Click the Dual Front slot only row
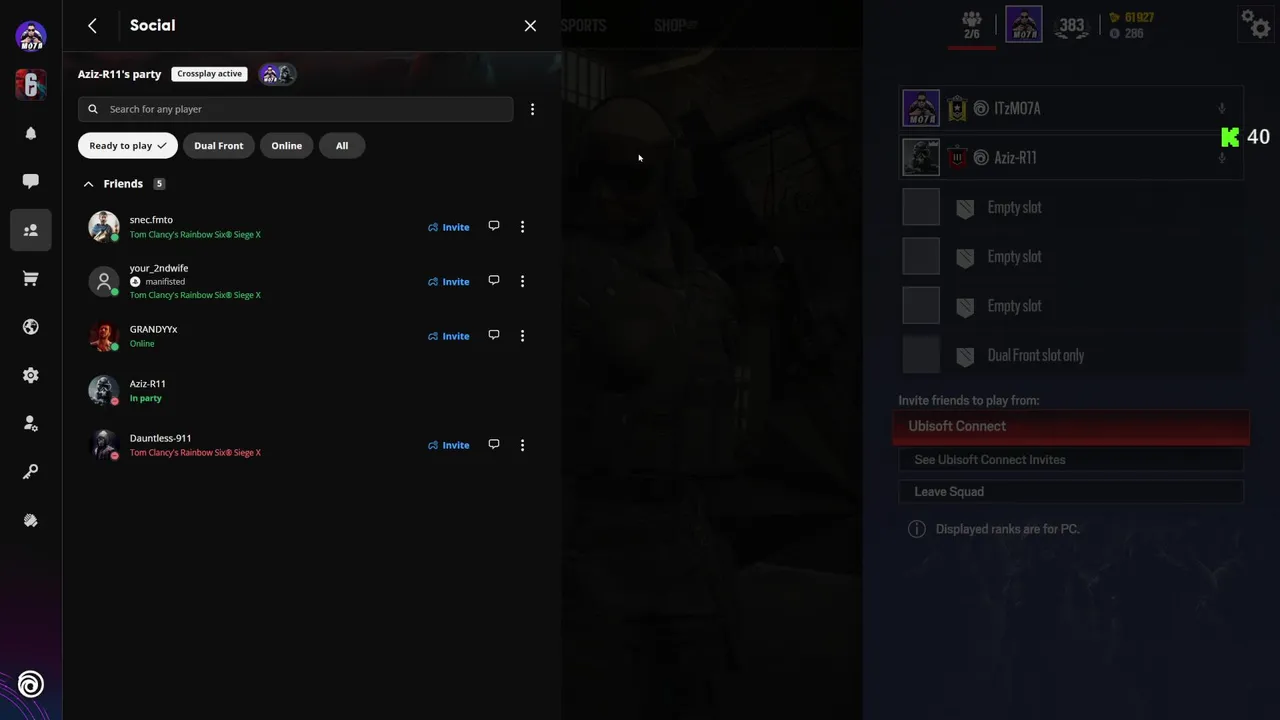This screenshot has height=720, width=1280. tap(1071, 355)
